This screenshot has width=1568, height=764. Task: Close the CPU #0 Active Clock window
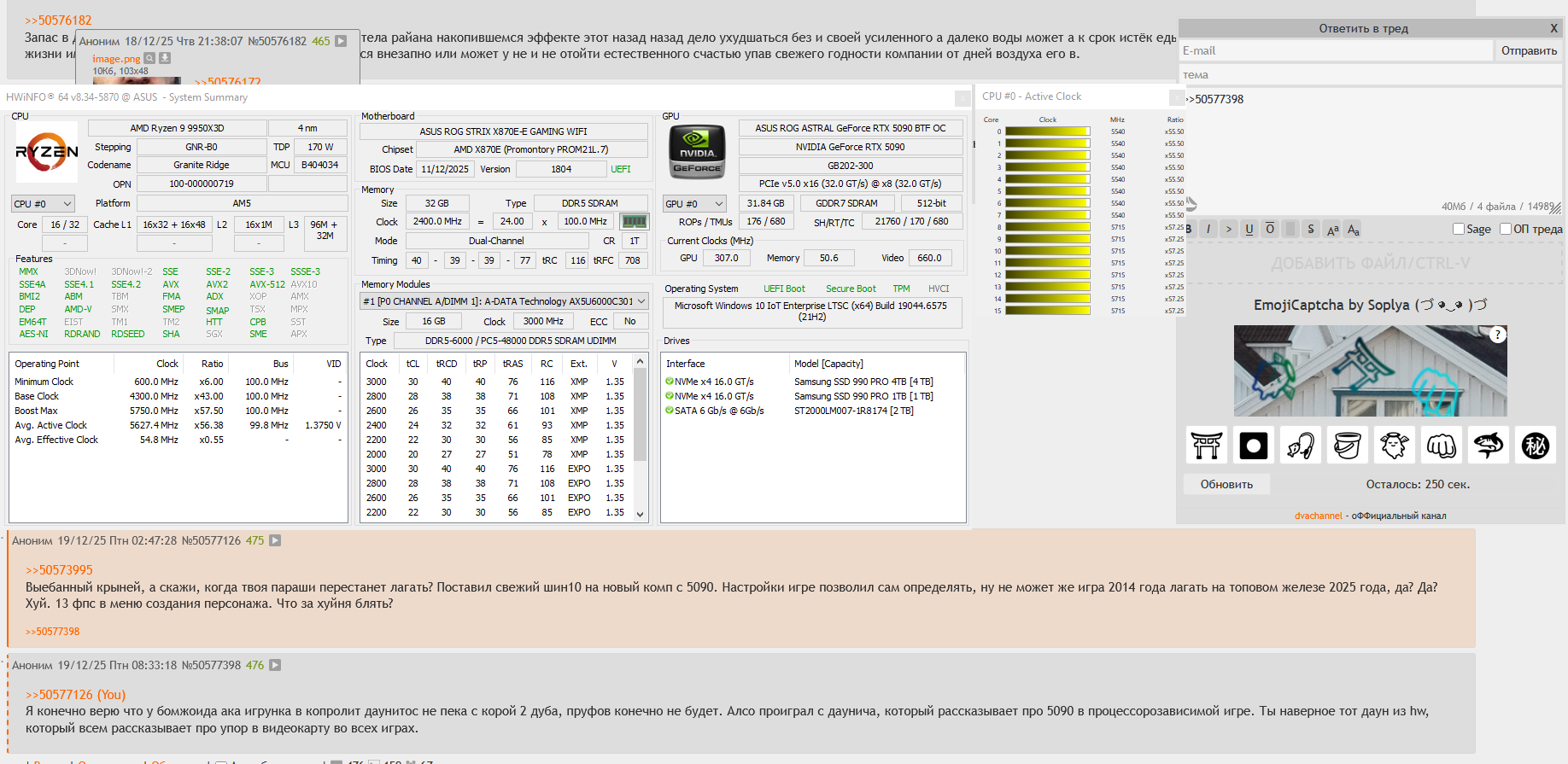click(x=1176, y=97)
